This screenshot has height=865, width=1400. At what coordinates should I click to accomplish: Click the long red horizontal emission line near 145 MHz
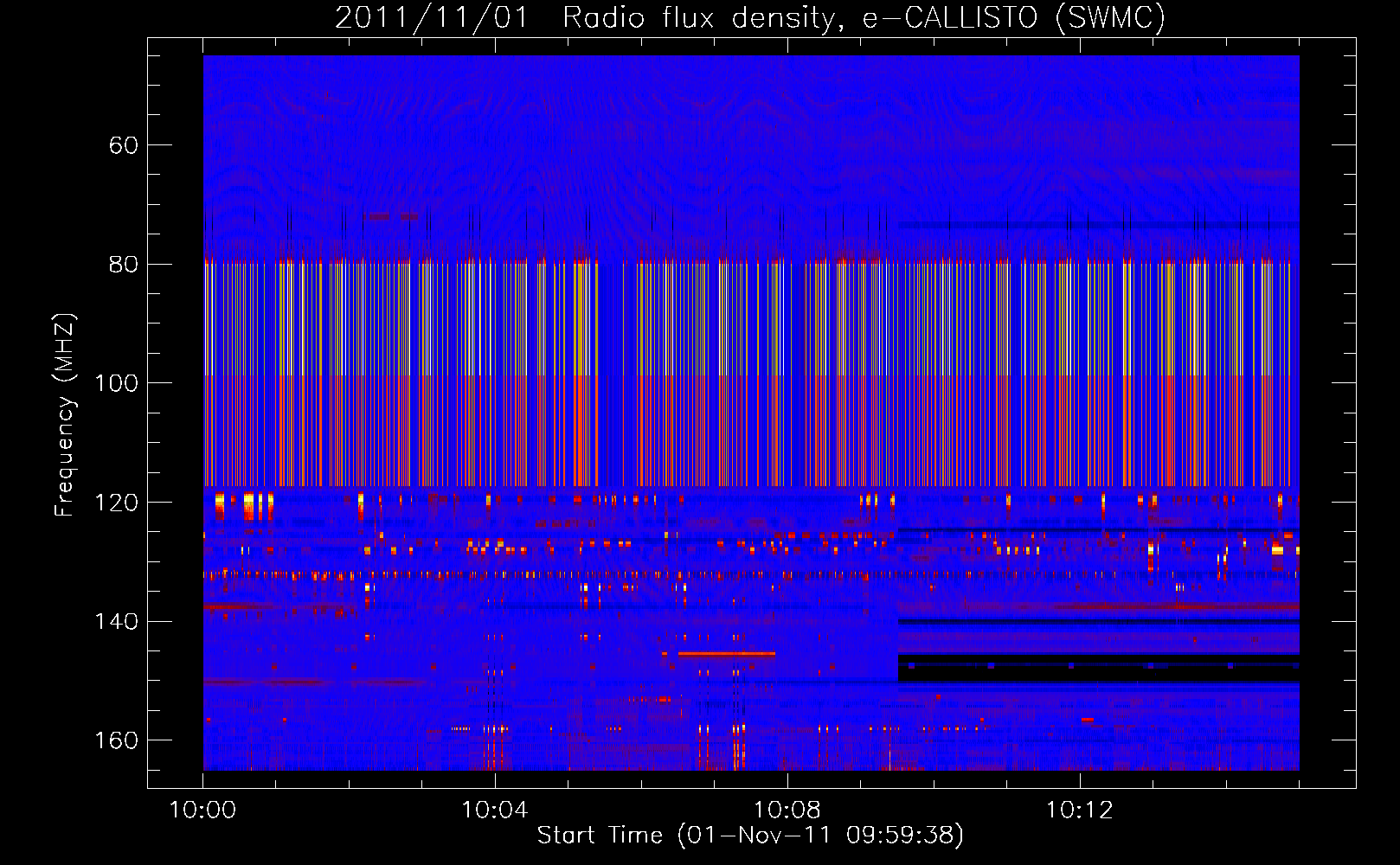point(727,654)
